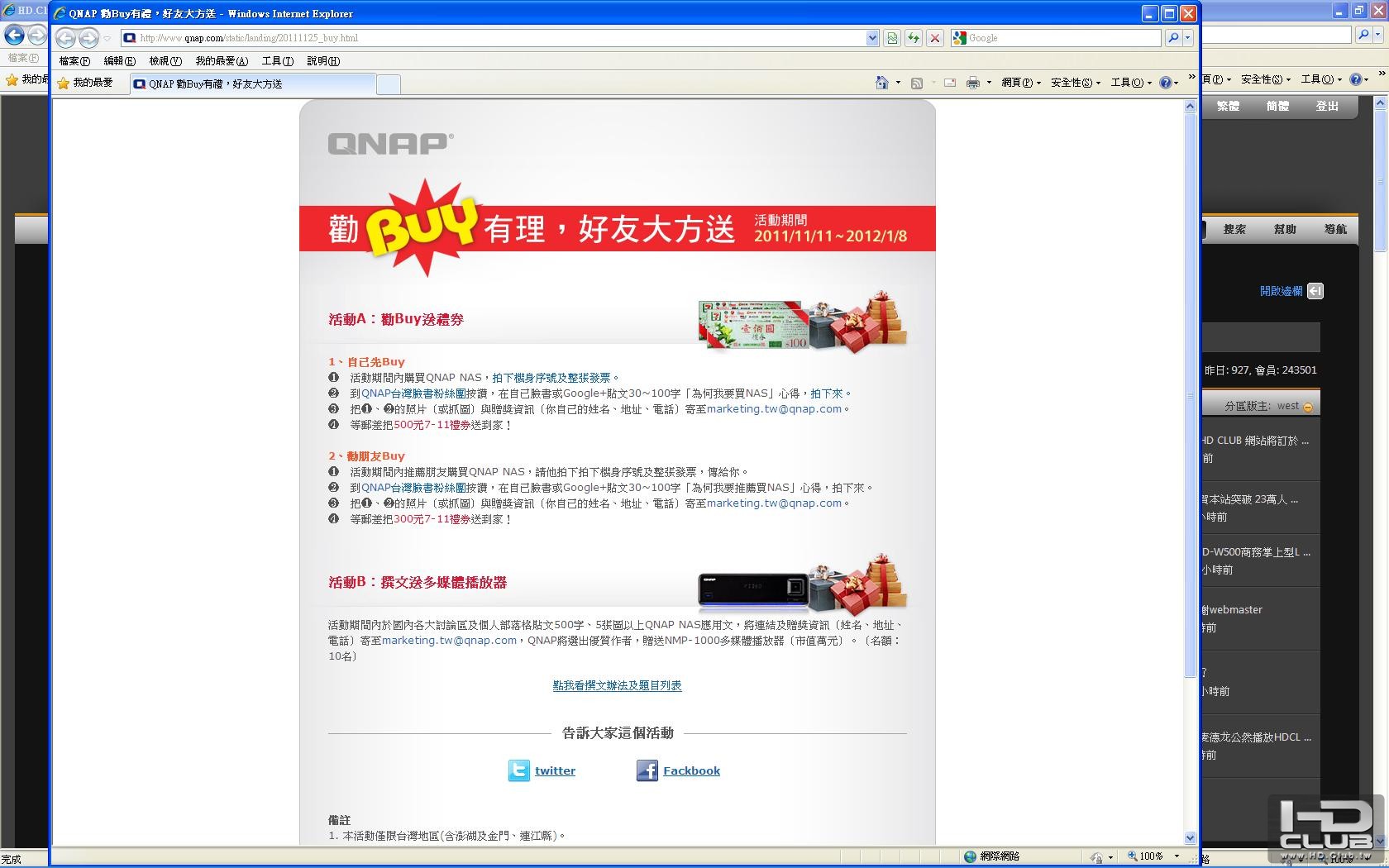Click the Home page icon in the command bar
This screenshot has height=868, width=1389.
coord(882,83)
